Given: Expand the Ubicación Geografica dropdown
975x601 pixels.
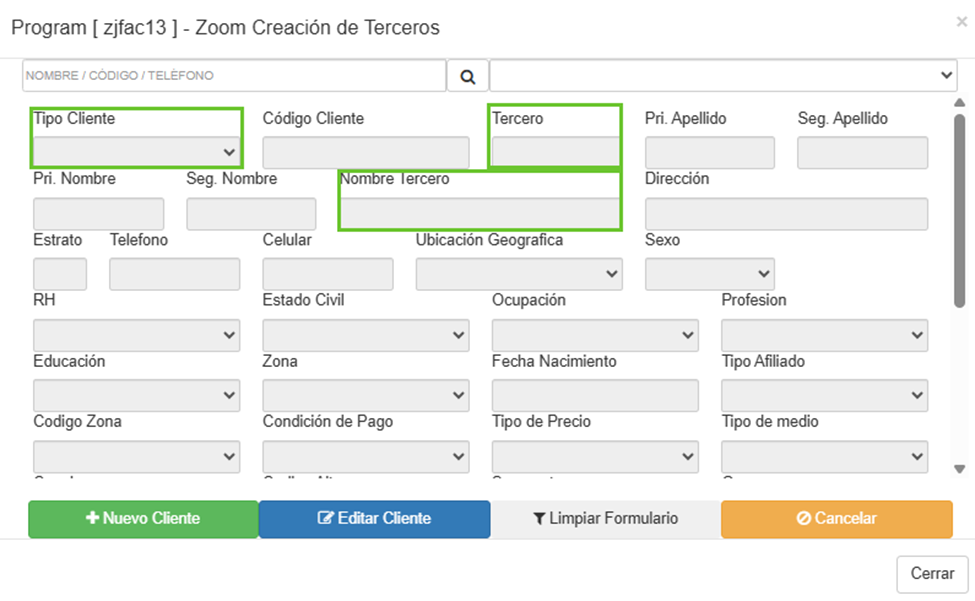Looking at the screenshot, I should click(x=519, y=274).
